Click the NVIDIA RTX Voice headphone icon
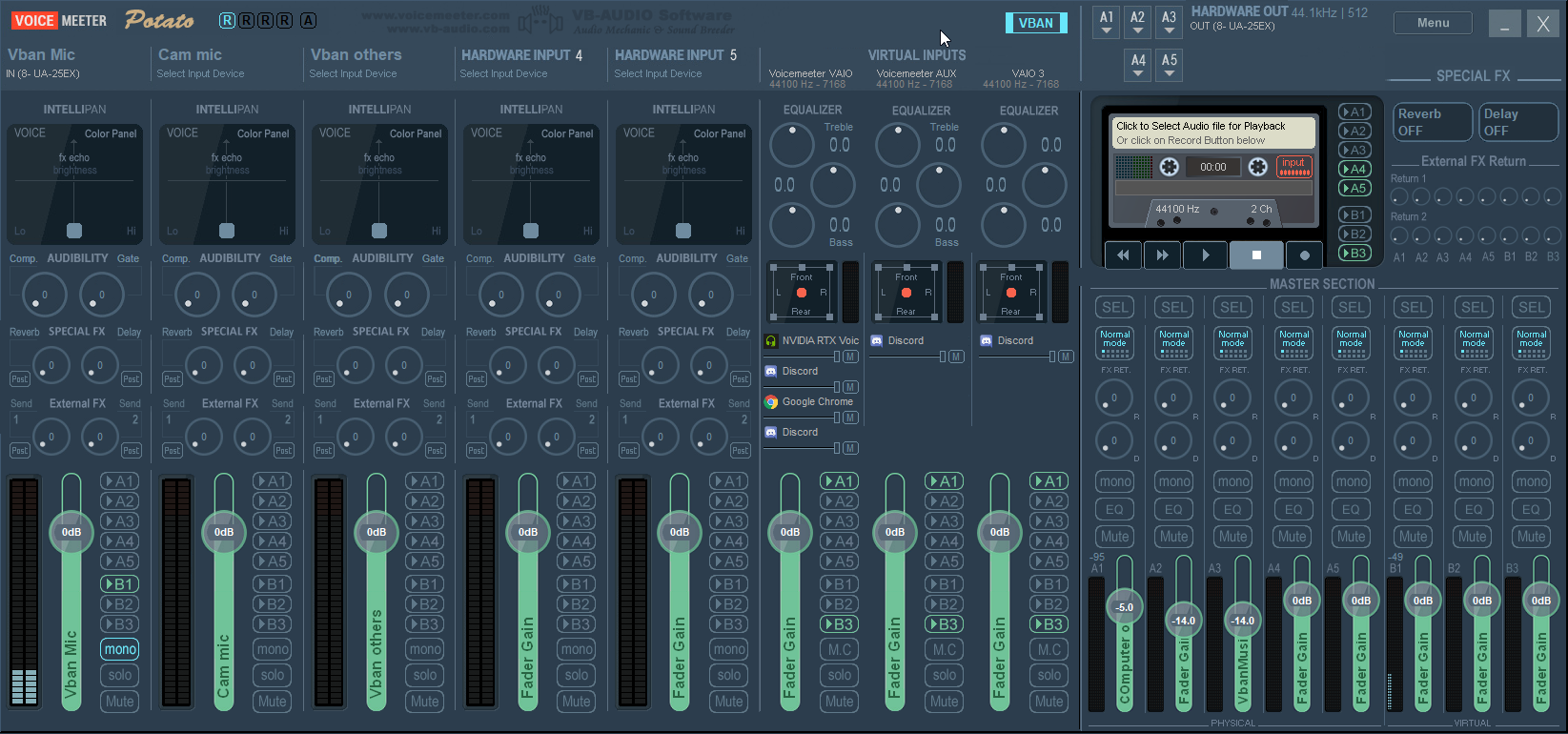Screen dimensions: 1568x734 [x=771, y=340]
